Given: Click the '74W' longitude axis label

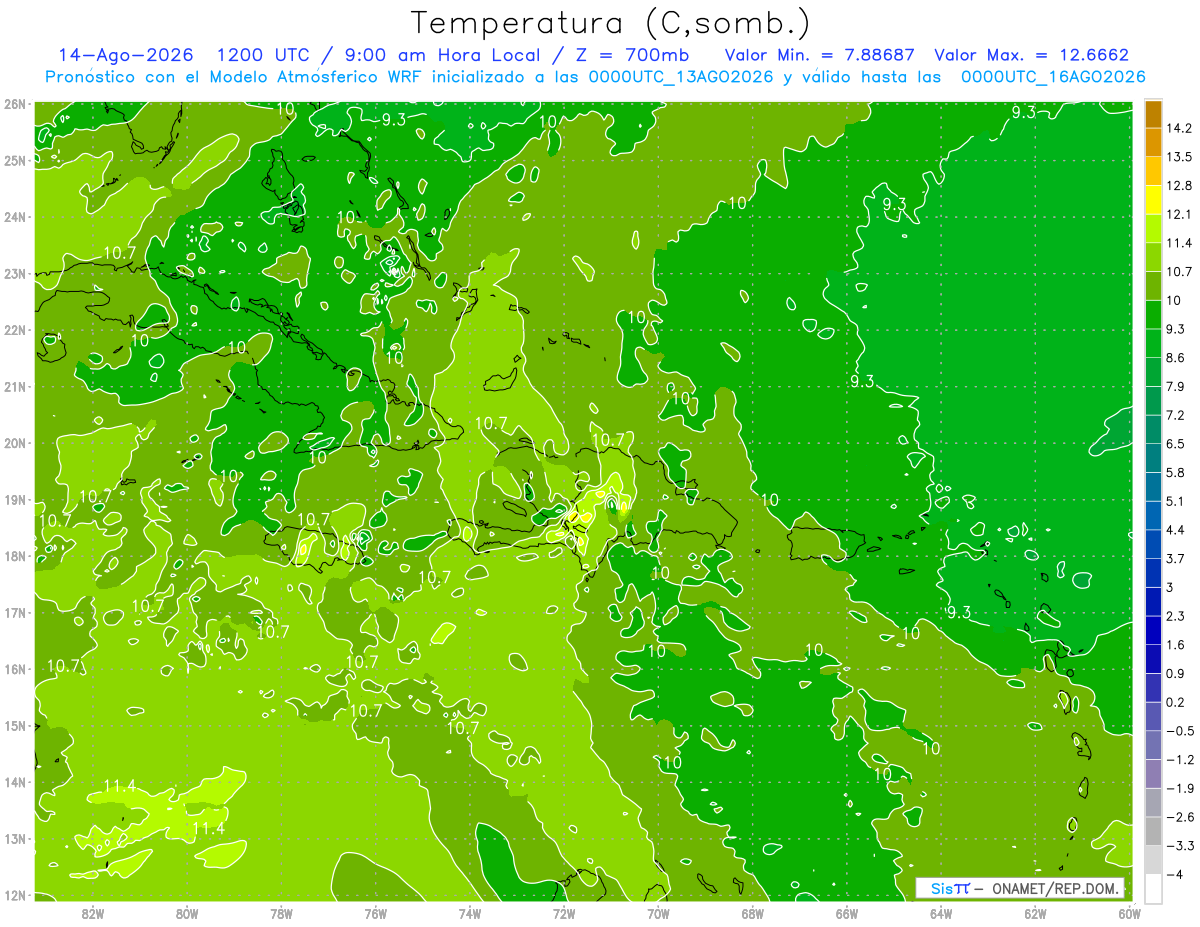Looking at the screenshot, I should click(470, 913).
